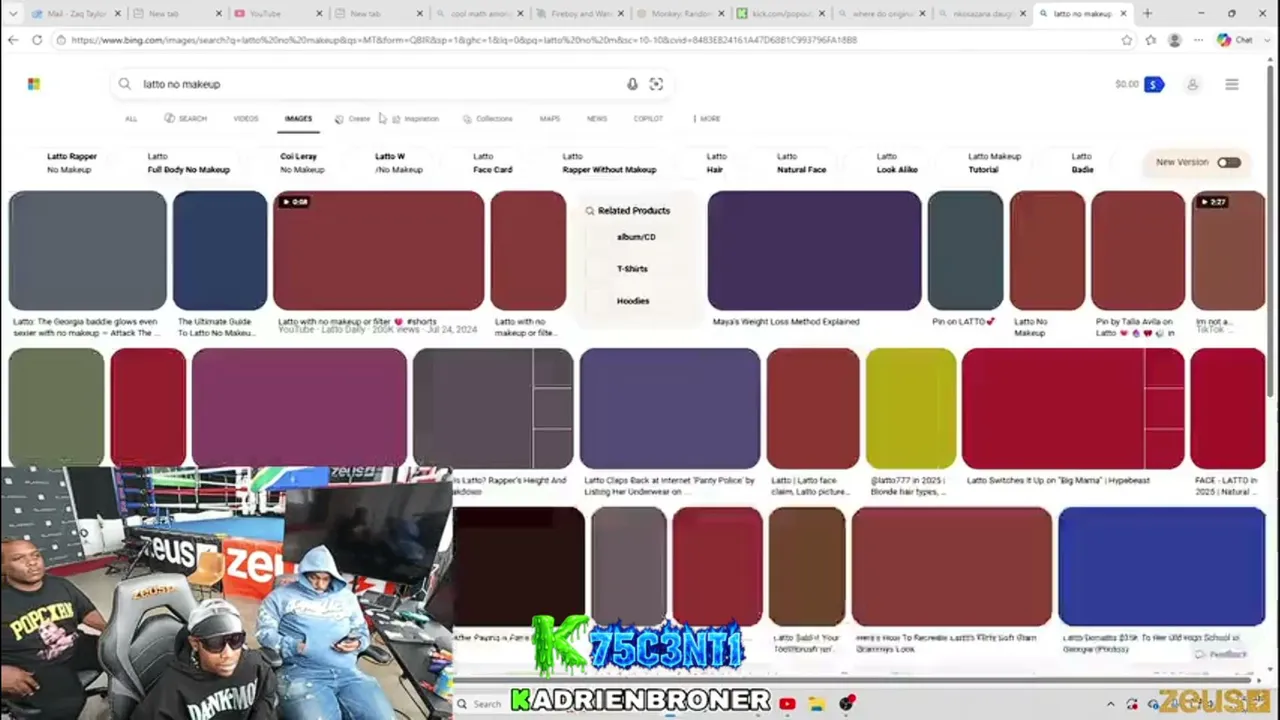
Task: Open browser favorites collection icon
Action: tap(1151, 40)
